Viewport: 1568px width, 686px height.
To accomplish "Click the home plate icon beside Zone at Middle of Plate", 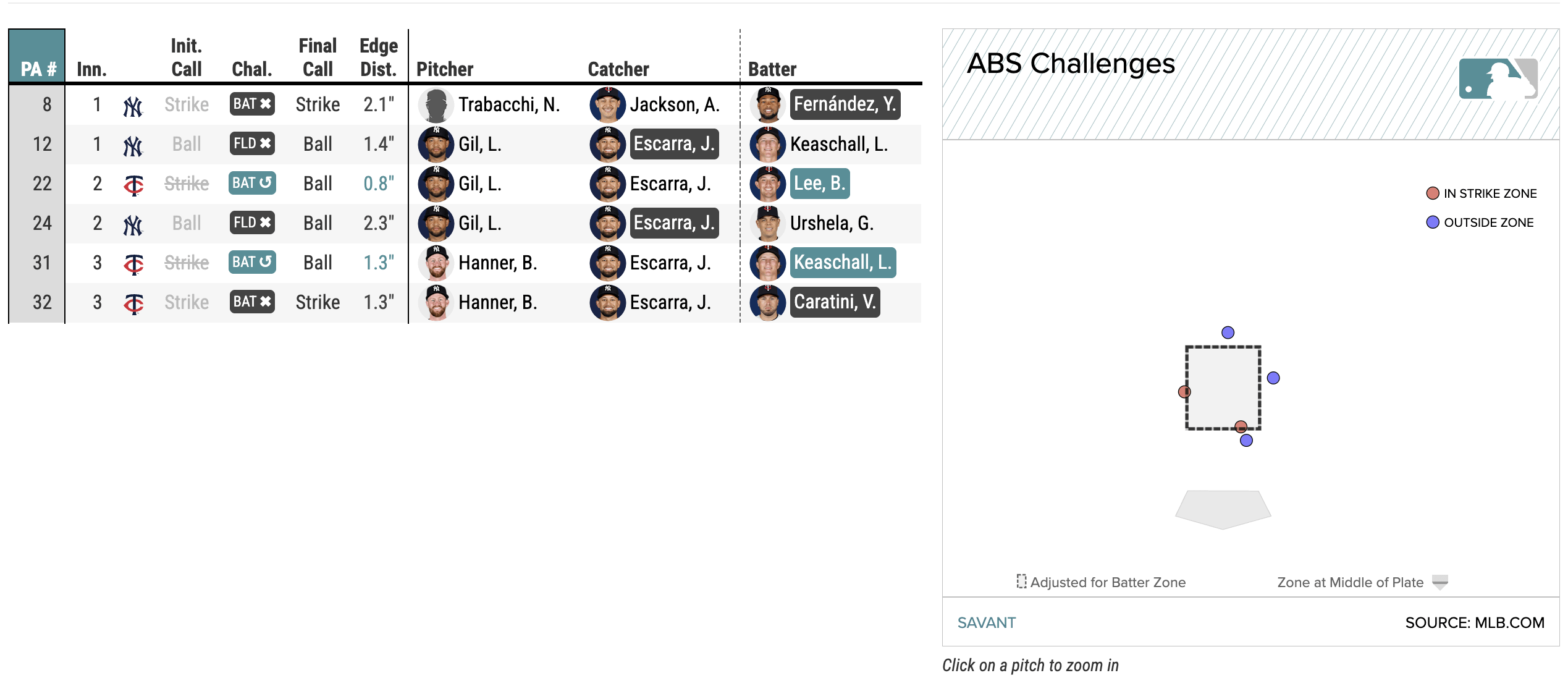I will point(1440,582).
